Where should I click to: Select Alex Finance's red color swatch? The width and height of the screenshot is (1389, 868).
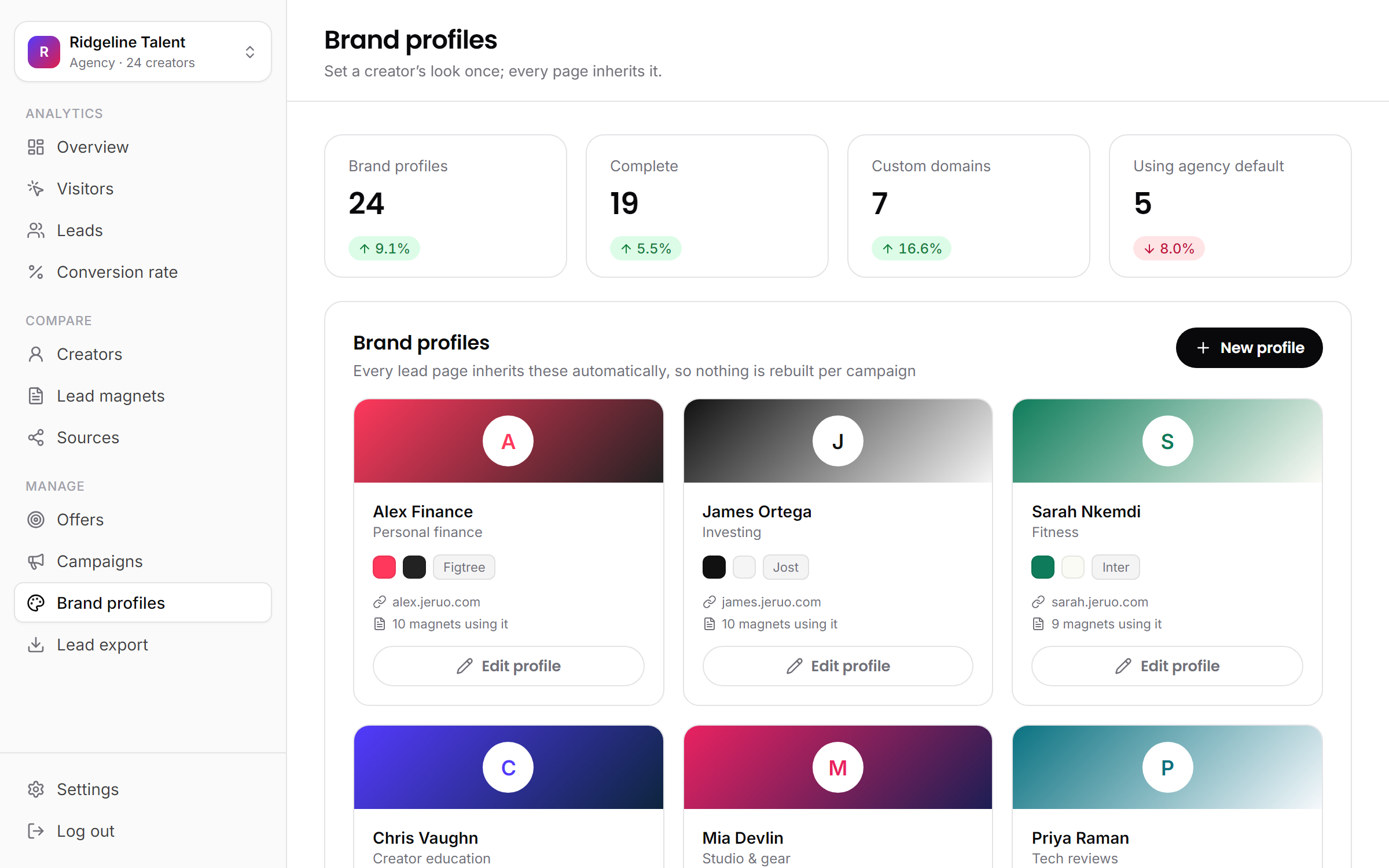coord(384,567)
